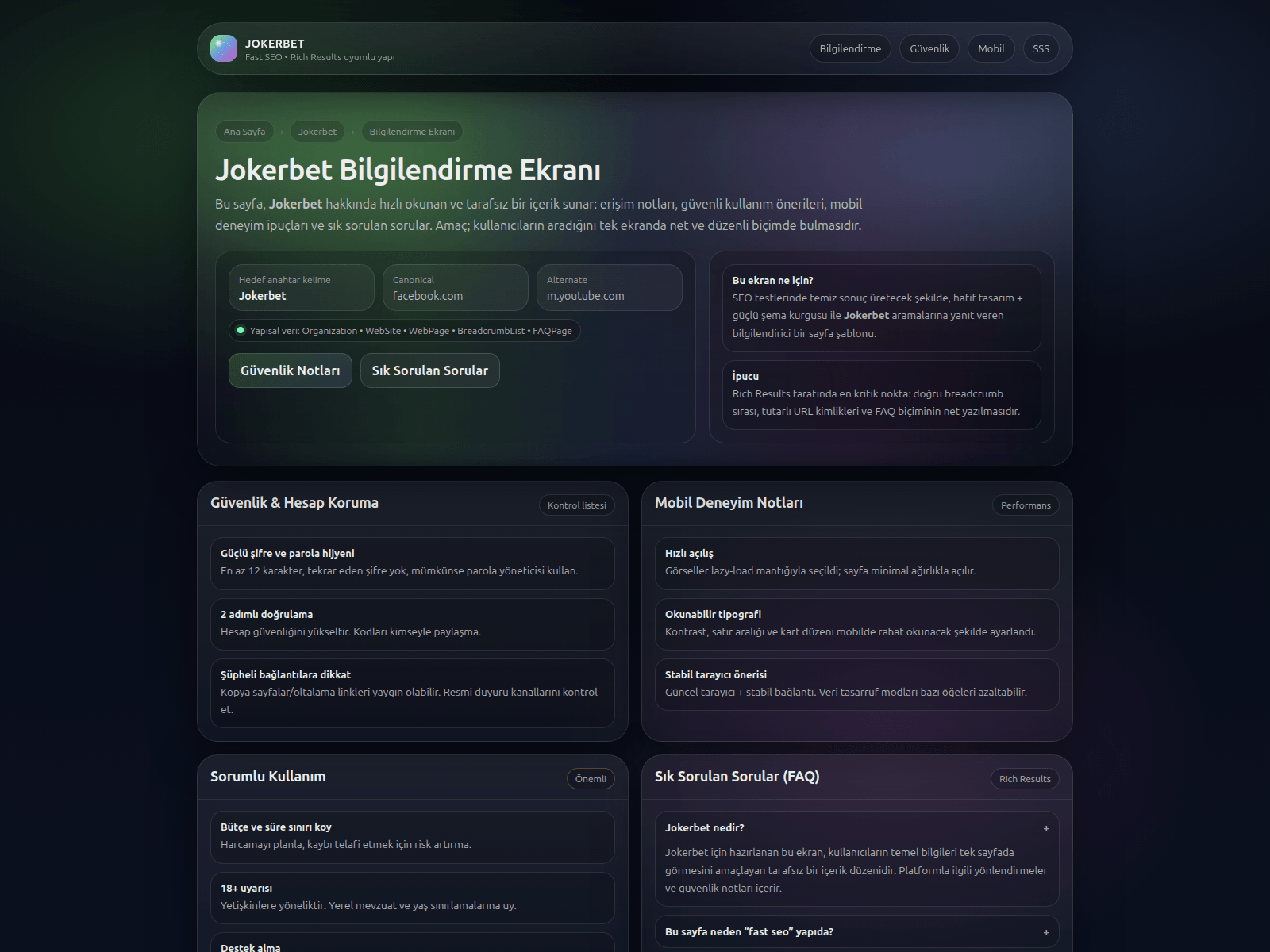The height and width of the screenshot is (952, 1270).
Task: Click the "Bu ekran ne için?" note
Action: coord(882,308)
